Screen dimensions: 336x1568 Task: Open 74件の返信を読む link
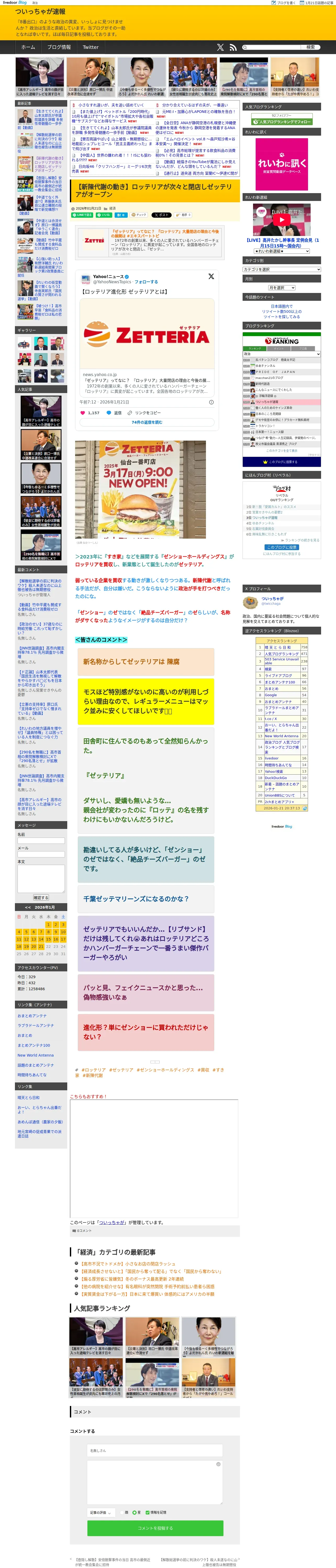147,422
